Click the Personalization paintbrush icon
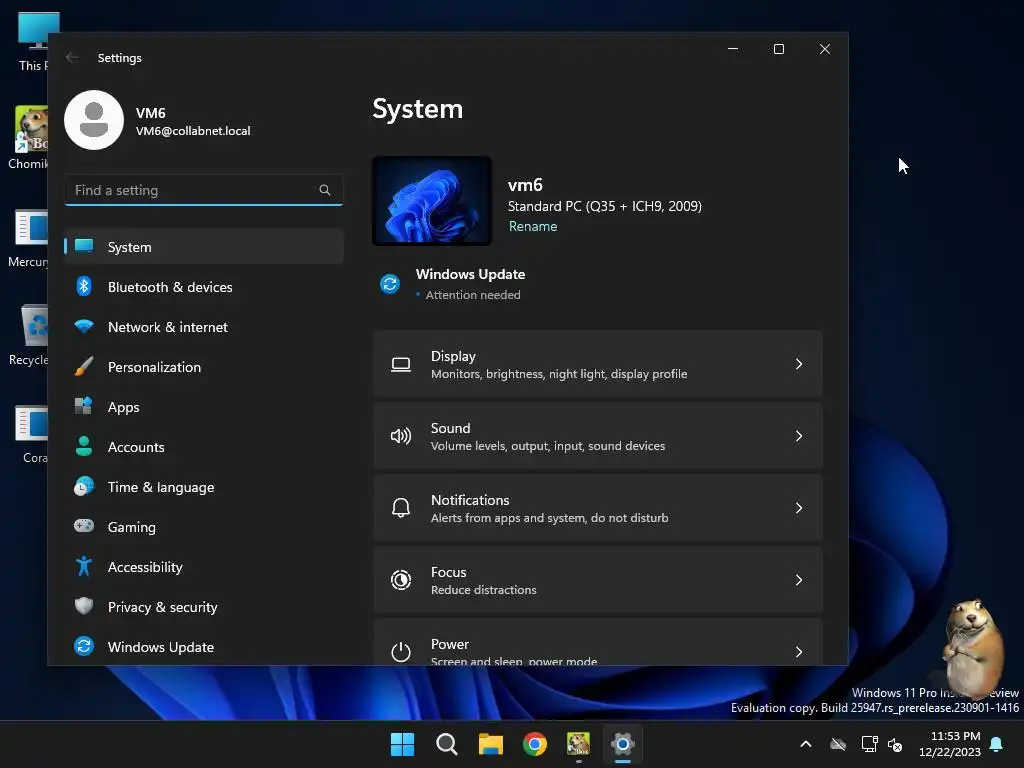The width and height of the screenshot is (1024, 768). [x=84, y=366]
